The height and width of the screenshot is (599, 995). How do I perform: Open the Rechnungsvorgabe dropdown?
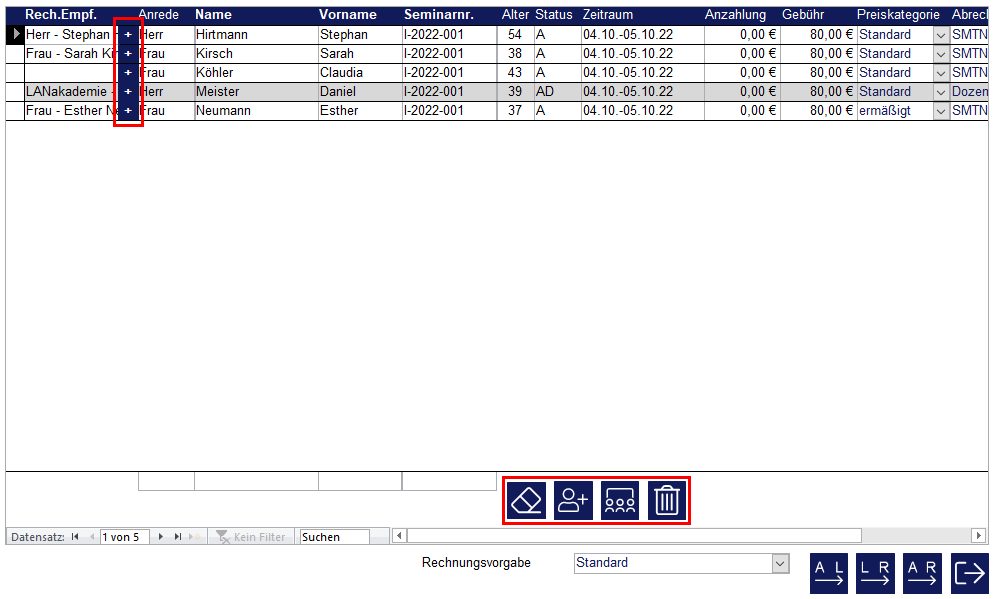tap(781, 564)
